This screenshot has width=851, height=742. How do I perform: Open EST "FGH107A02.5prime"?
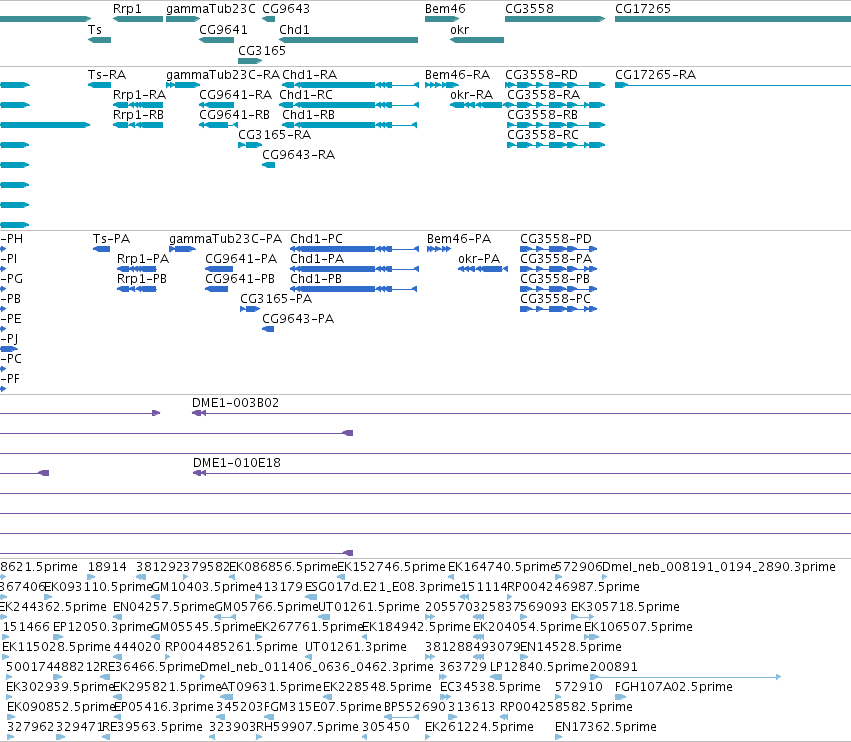click(674, 687)
